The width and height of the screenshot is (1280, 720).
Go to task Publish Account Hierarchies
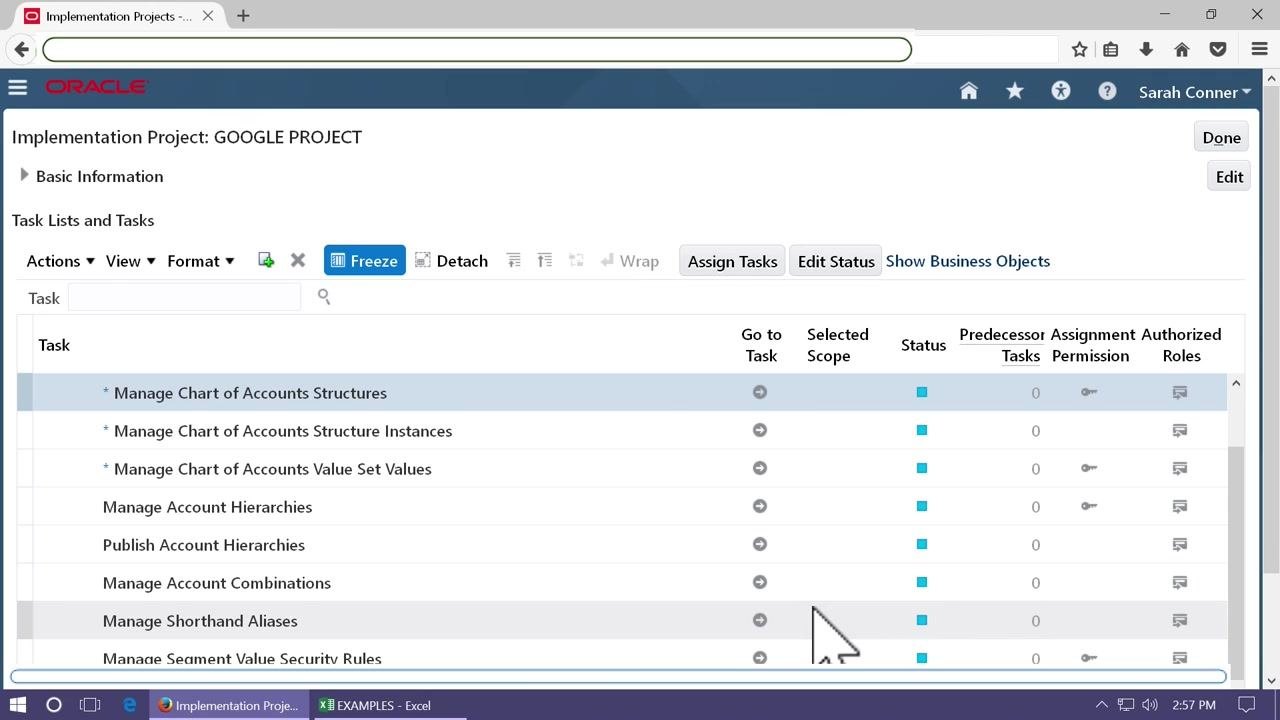coord(760,544)
